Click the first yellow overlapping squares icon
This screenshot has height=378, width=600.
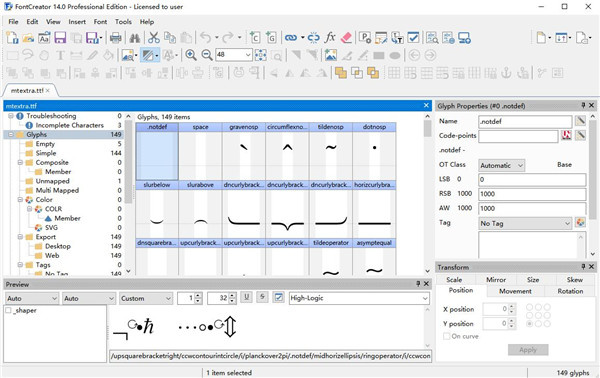click(341, 73)
